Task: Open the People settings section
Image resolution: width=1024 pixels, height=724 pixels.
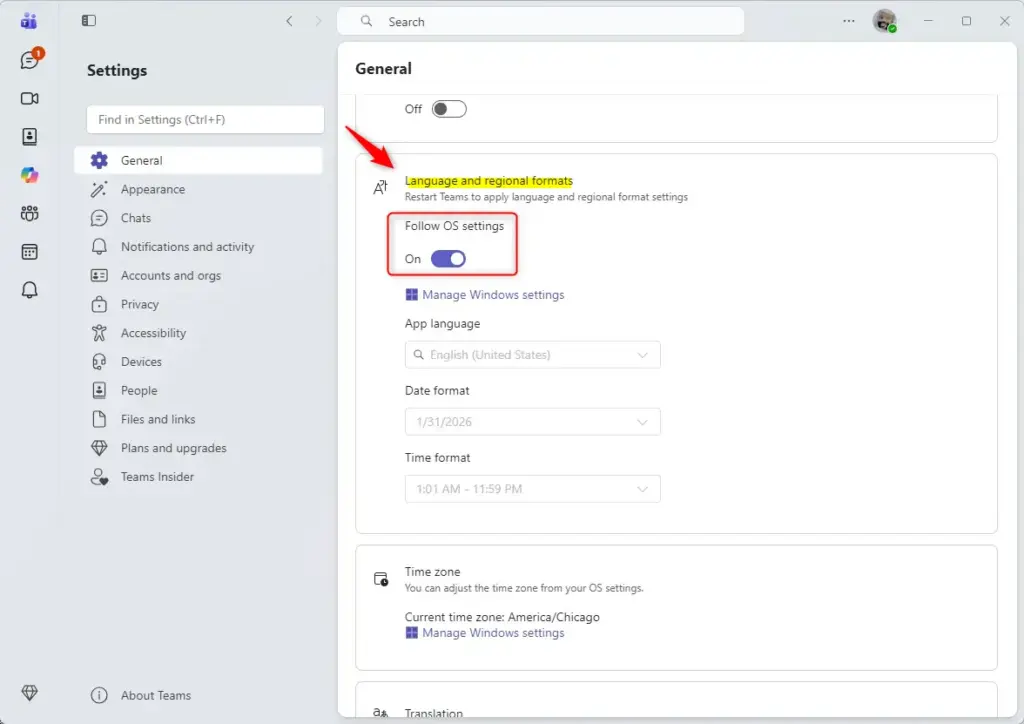Action: click(x=199, y=390)
